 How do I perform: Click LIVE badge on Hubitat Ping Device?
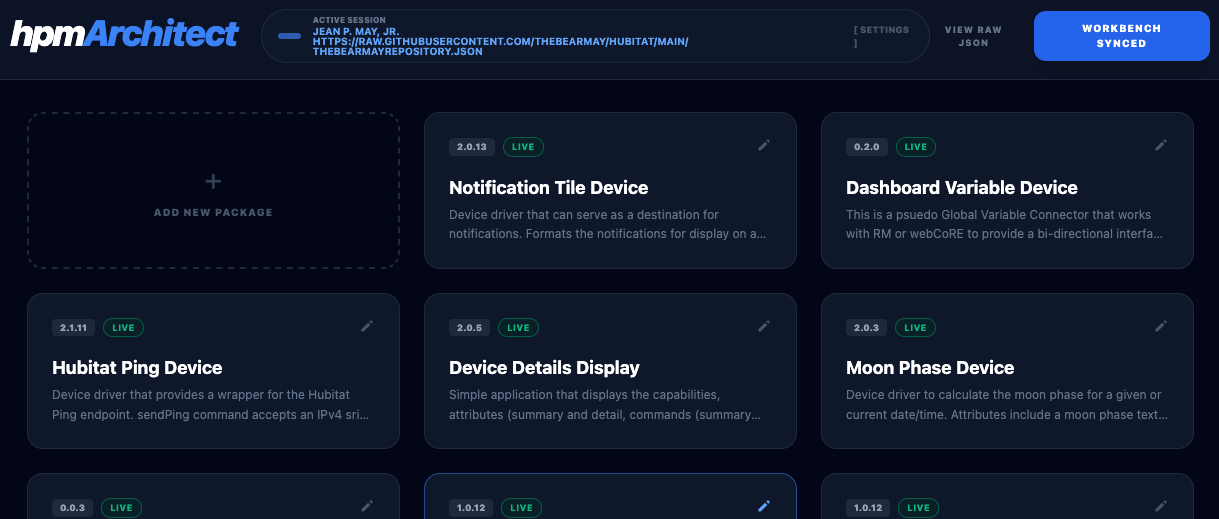coord(124,328)
